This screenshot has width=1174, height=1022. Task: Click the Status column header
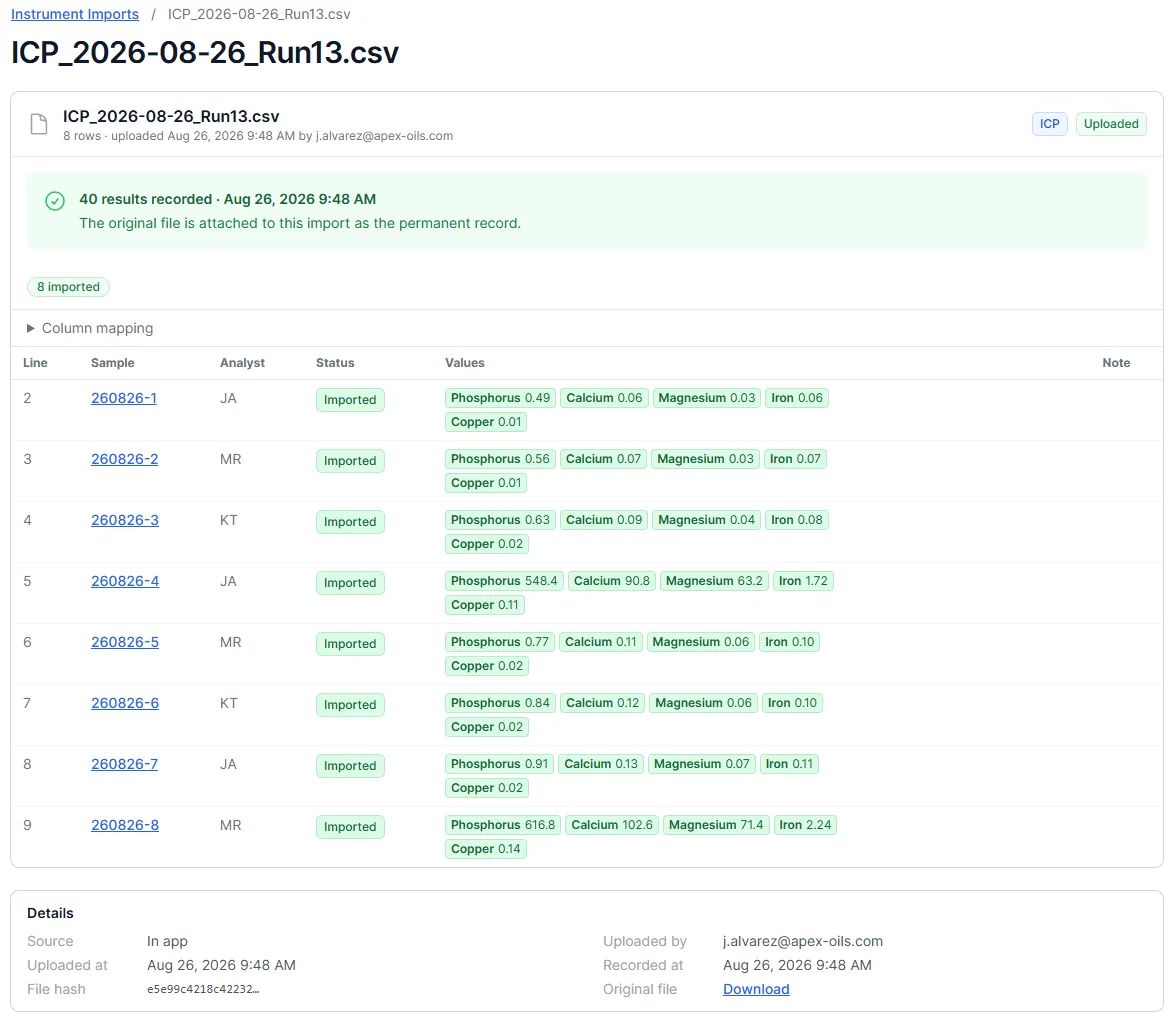click(335, 362)
